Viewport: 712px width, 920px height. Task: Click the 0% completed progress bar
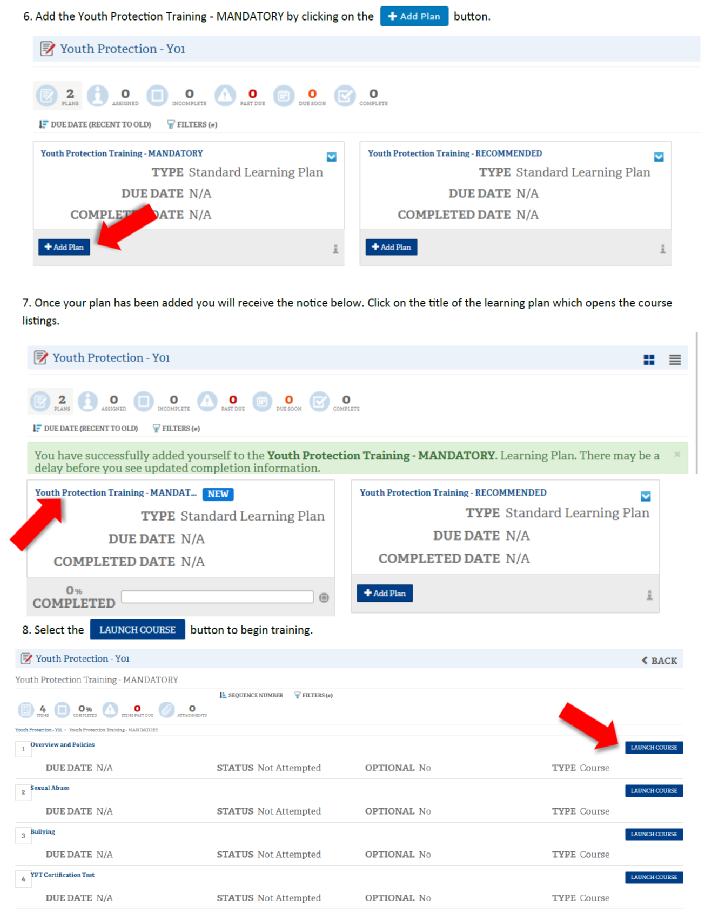click(x=217, y=597)
